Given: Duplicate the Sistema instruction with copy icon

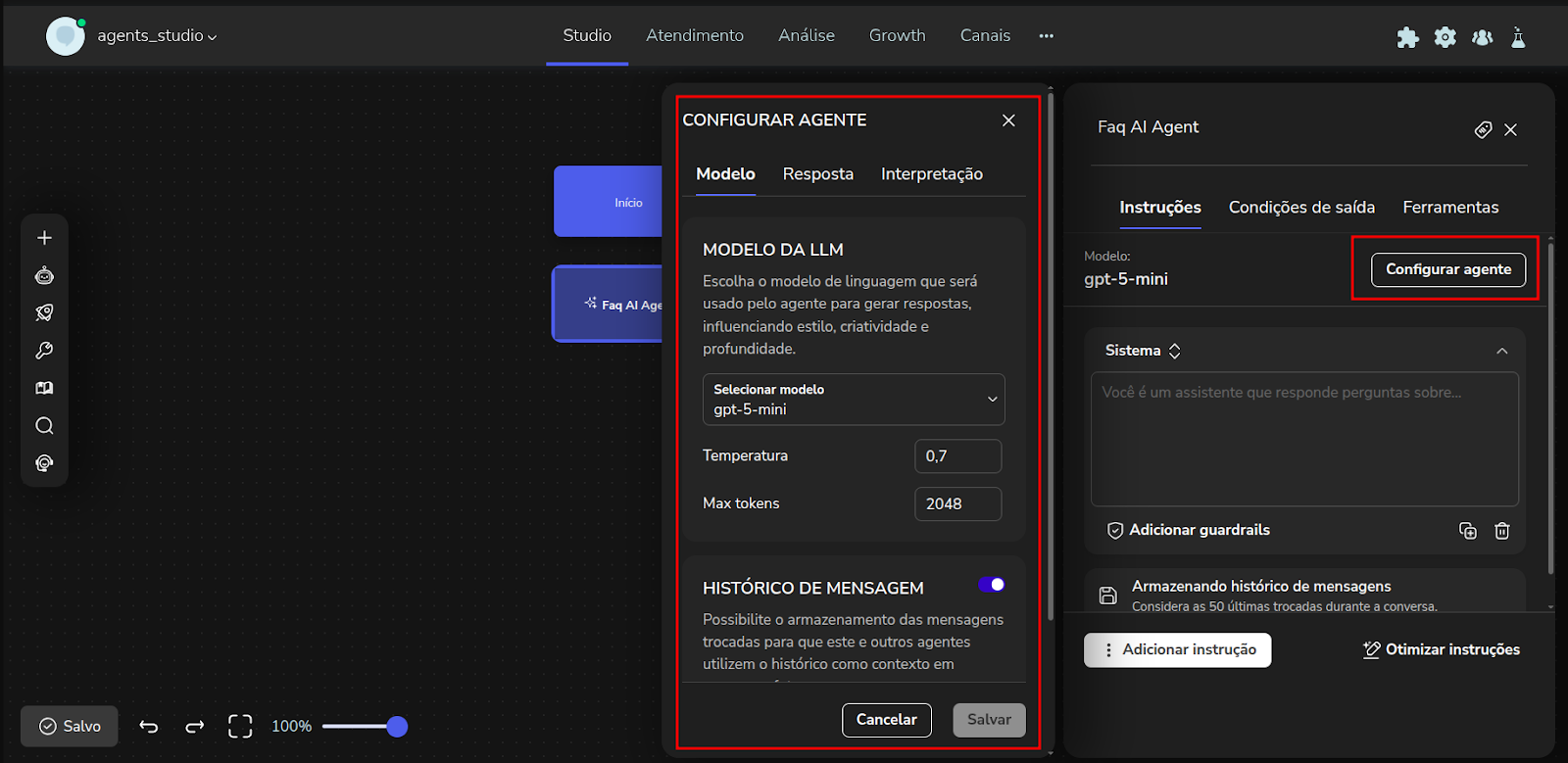Looking at the screenshot, I should coord(1467,531).
